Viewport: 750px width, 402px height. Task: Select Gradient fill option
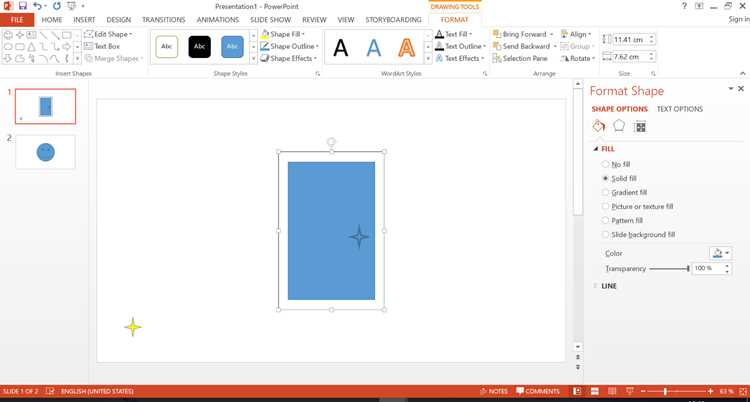click(625, 192)
